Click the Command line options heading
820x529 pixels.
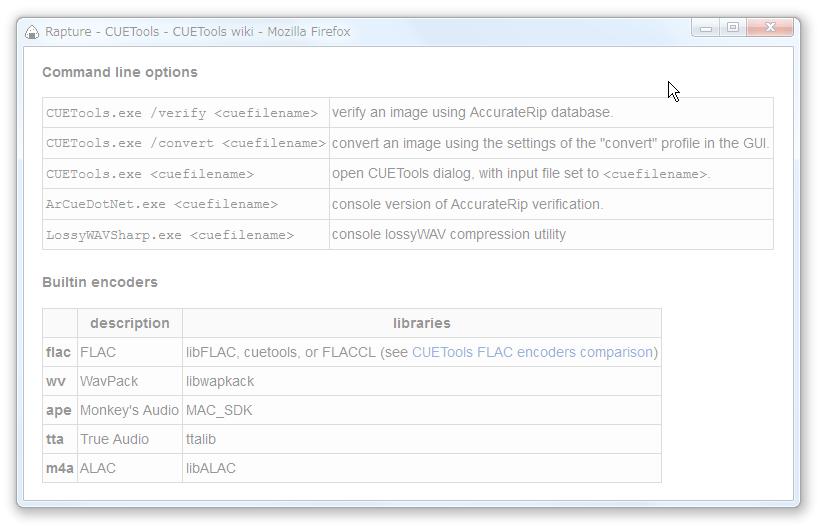(120, 72)
